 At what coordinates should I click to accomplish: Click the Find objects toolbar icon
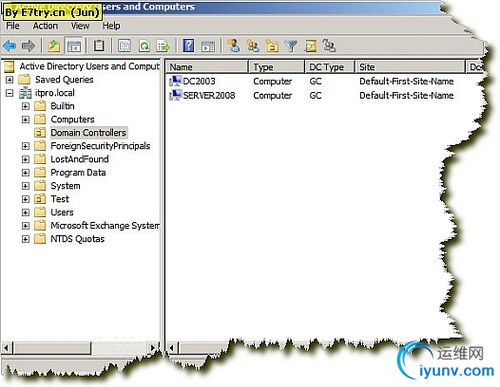311,46
